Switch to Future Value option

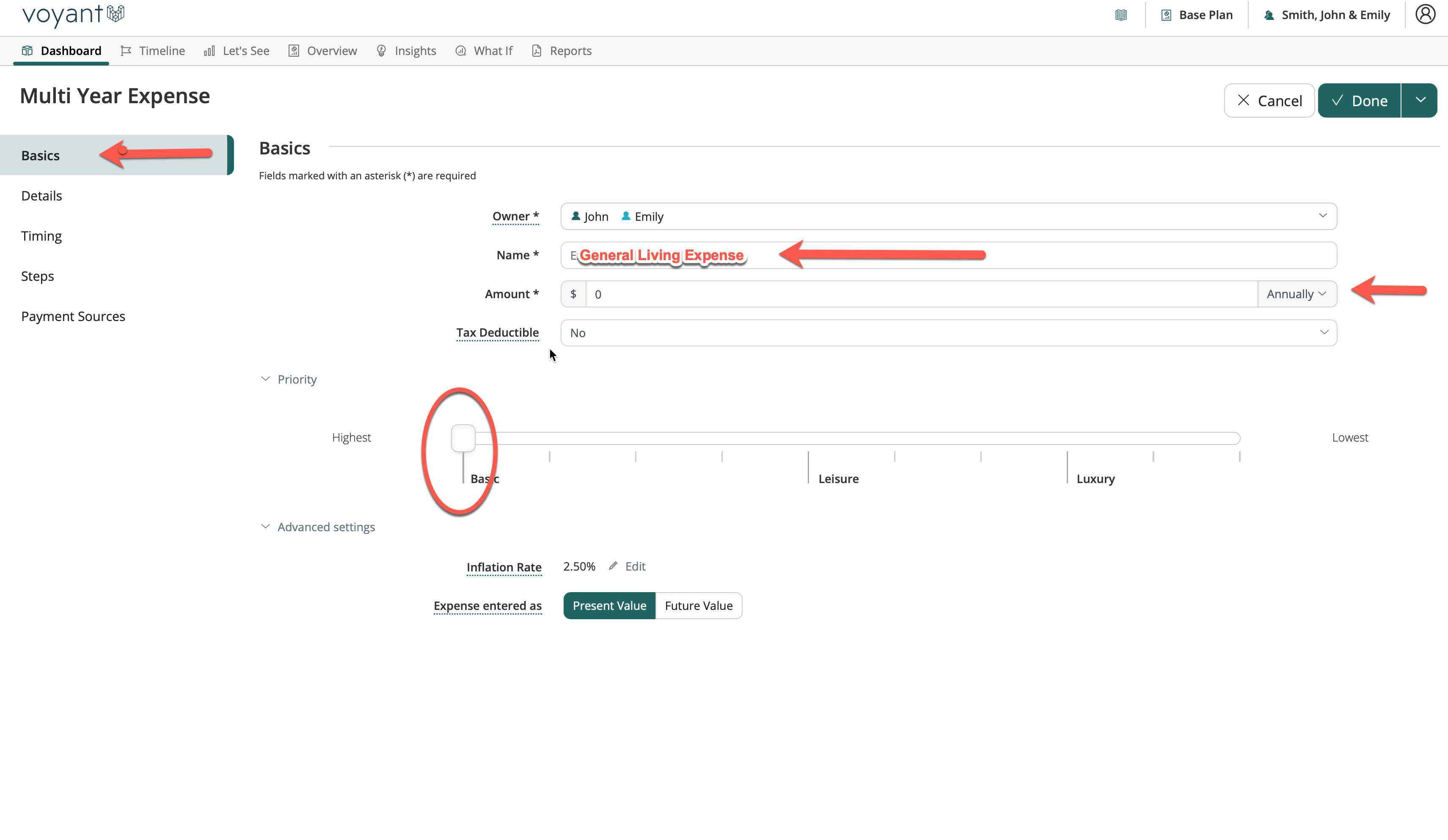[x=698, y=606]
